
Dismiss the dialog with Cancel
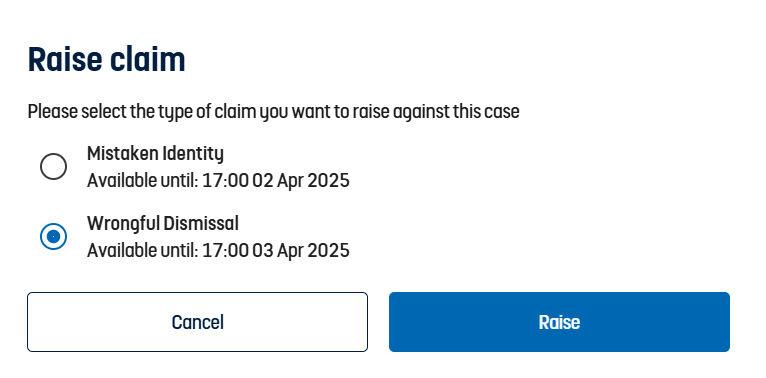pos(197,322)
